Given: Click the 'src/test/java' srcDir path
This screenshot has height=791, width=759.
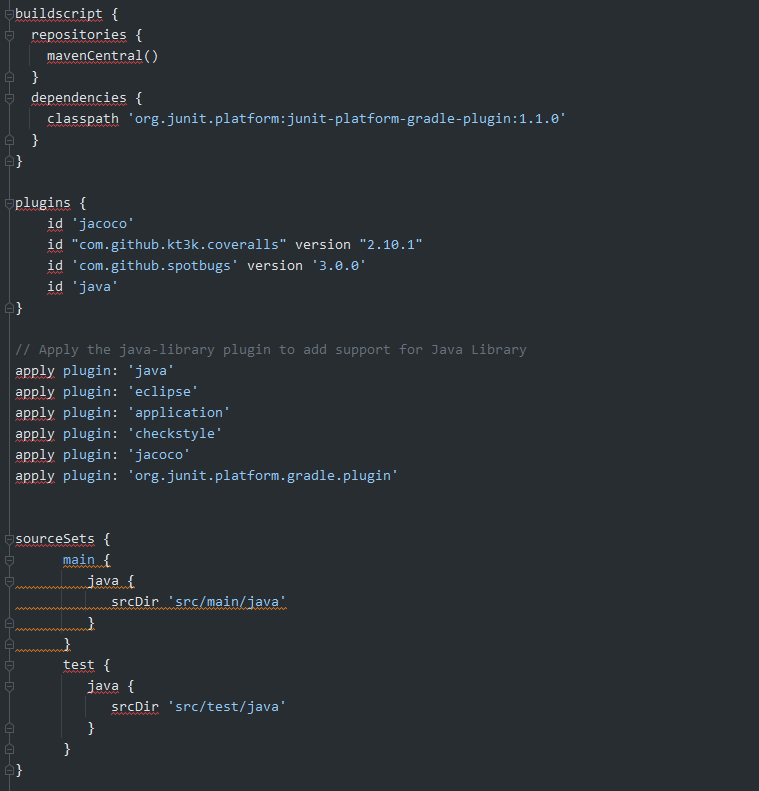Looking at the screenshot, I should click(227, 707).
